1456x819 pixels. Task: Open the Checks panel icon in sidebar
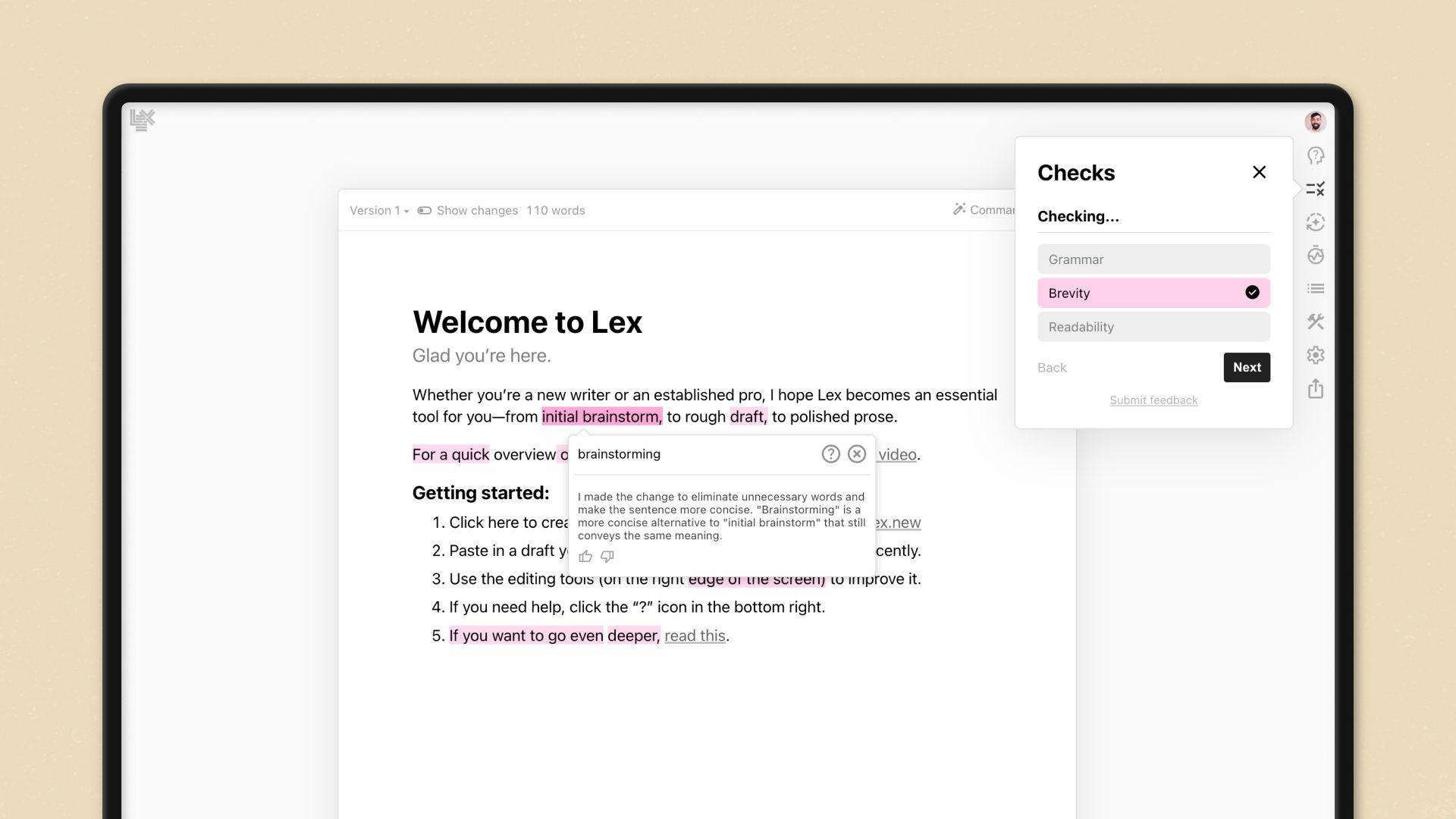[x=1316, y=189]
